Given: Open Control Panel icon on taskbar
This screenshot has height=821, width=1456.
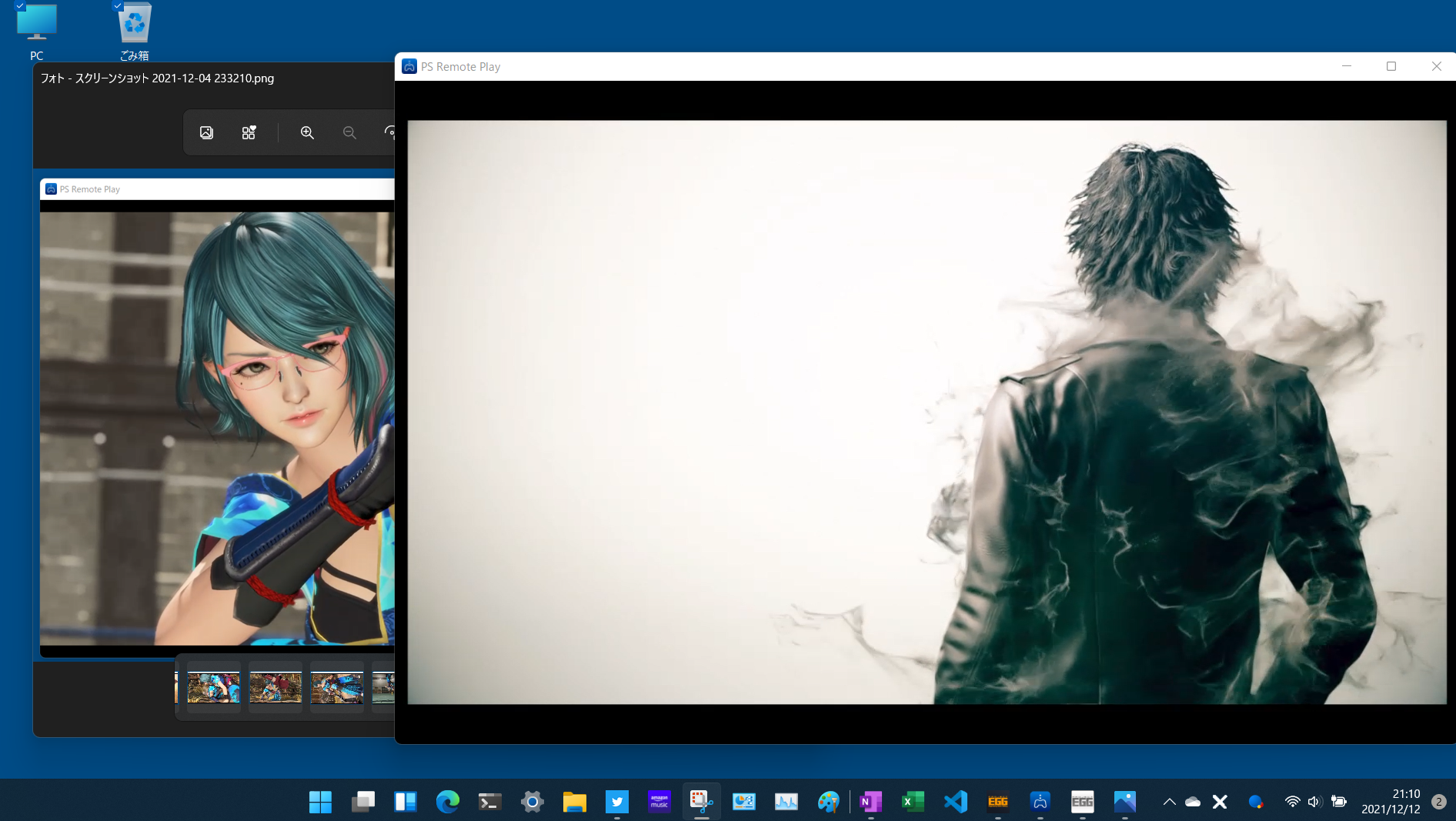Looking at the screenshot, I should [743, 802].
